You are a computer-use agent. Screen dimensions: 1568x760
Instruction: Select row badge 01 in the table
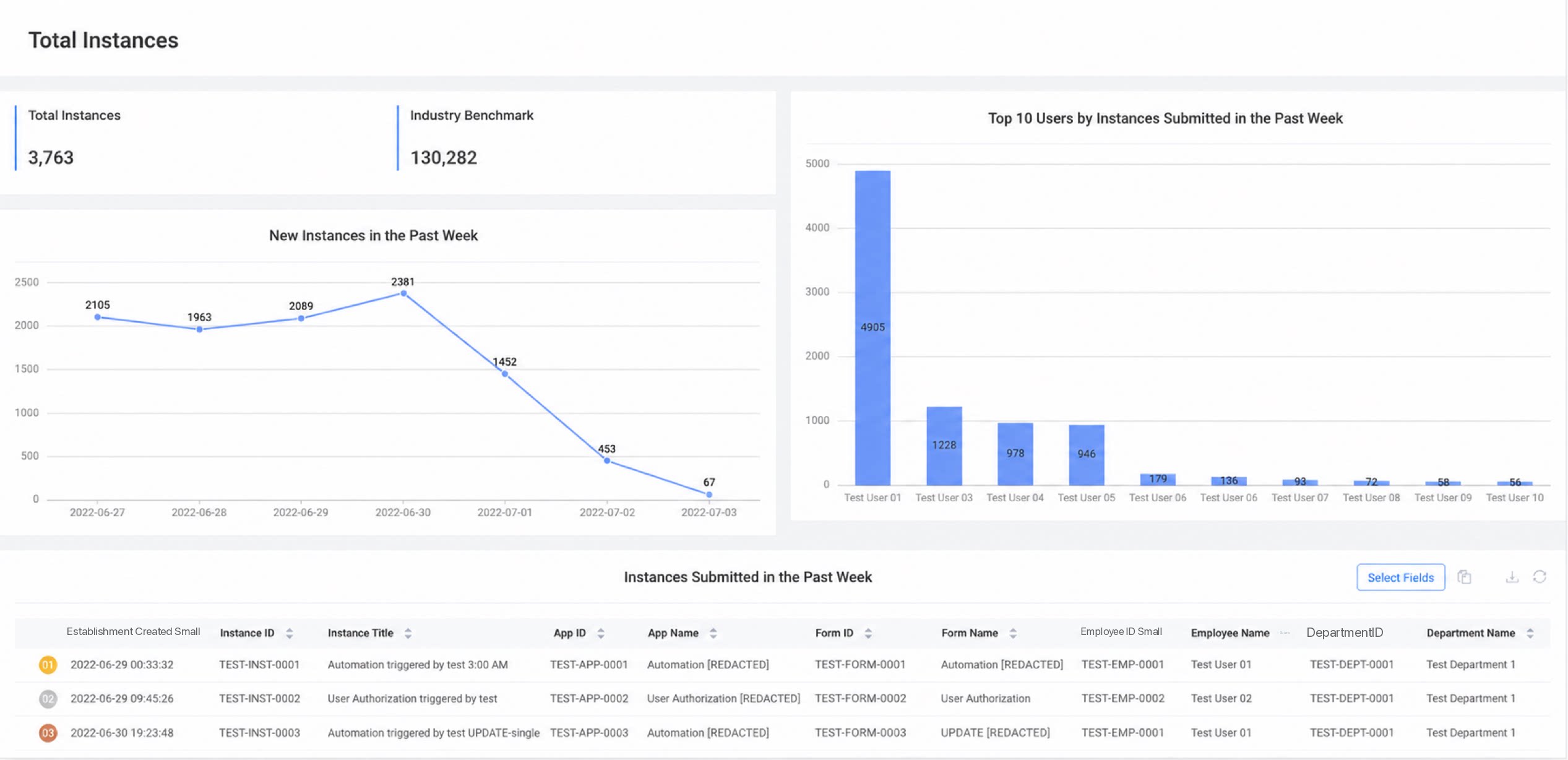point(48,665)
